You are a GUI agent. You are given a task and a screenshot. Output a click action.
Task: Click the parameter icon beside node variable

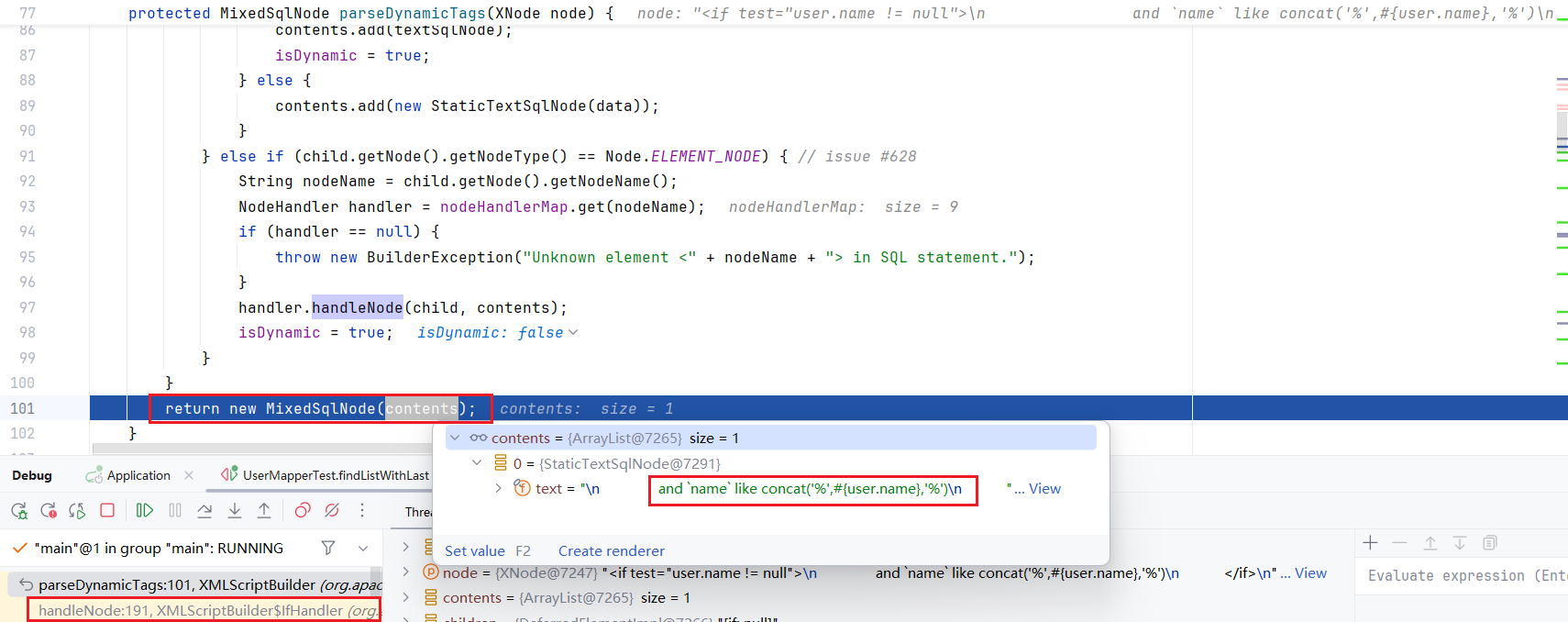point(431,572)
